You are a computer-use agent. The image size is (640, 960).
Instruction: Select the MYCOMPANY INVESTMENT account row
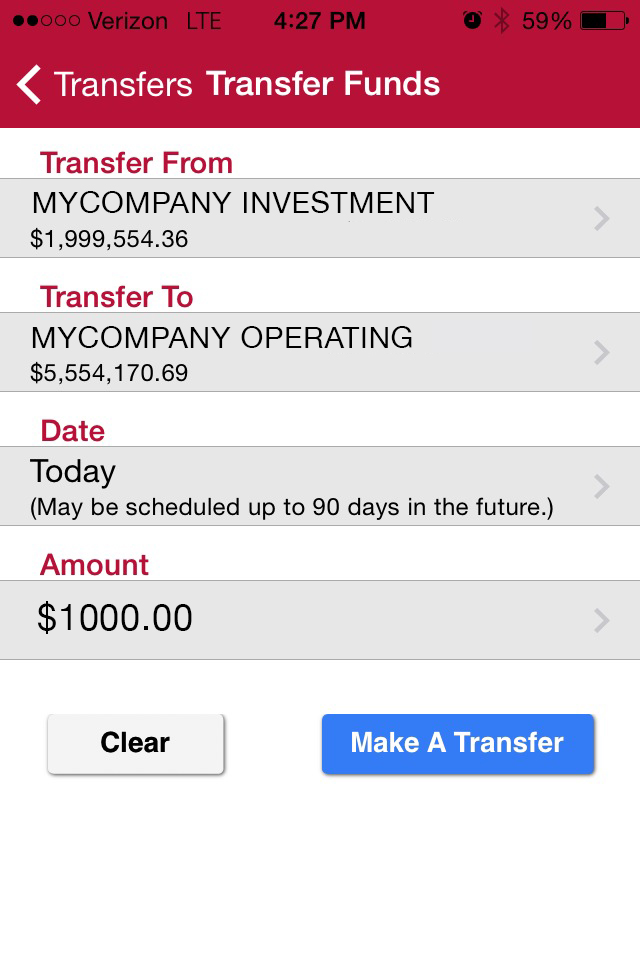(320, 219)
